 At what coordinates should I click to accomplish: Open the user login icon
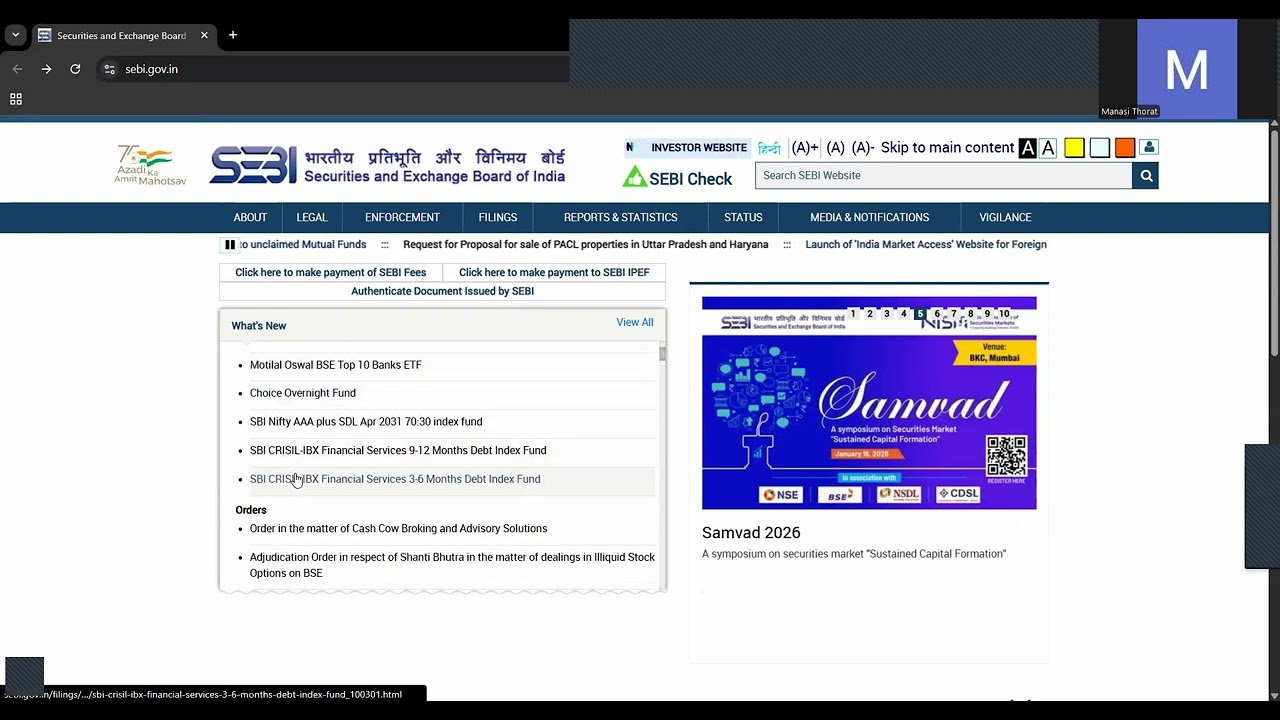[x=1149, y=148]
